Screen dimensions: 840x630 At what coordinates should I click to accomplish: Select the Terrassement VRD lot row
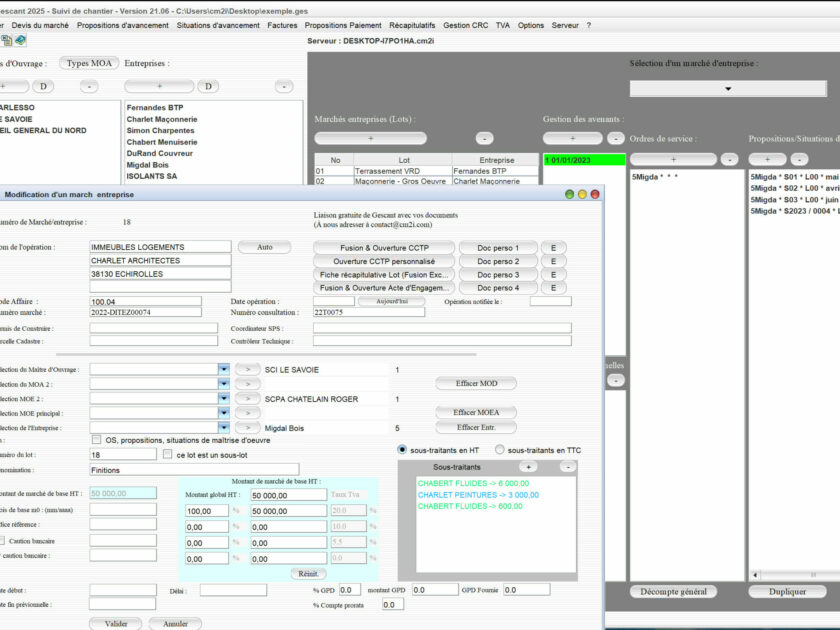pyautogui.click(x=426, y=171)
